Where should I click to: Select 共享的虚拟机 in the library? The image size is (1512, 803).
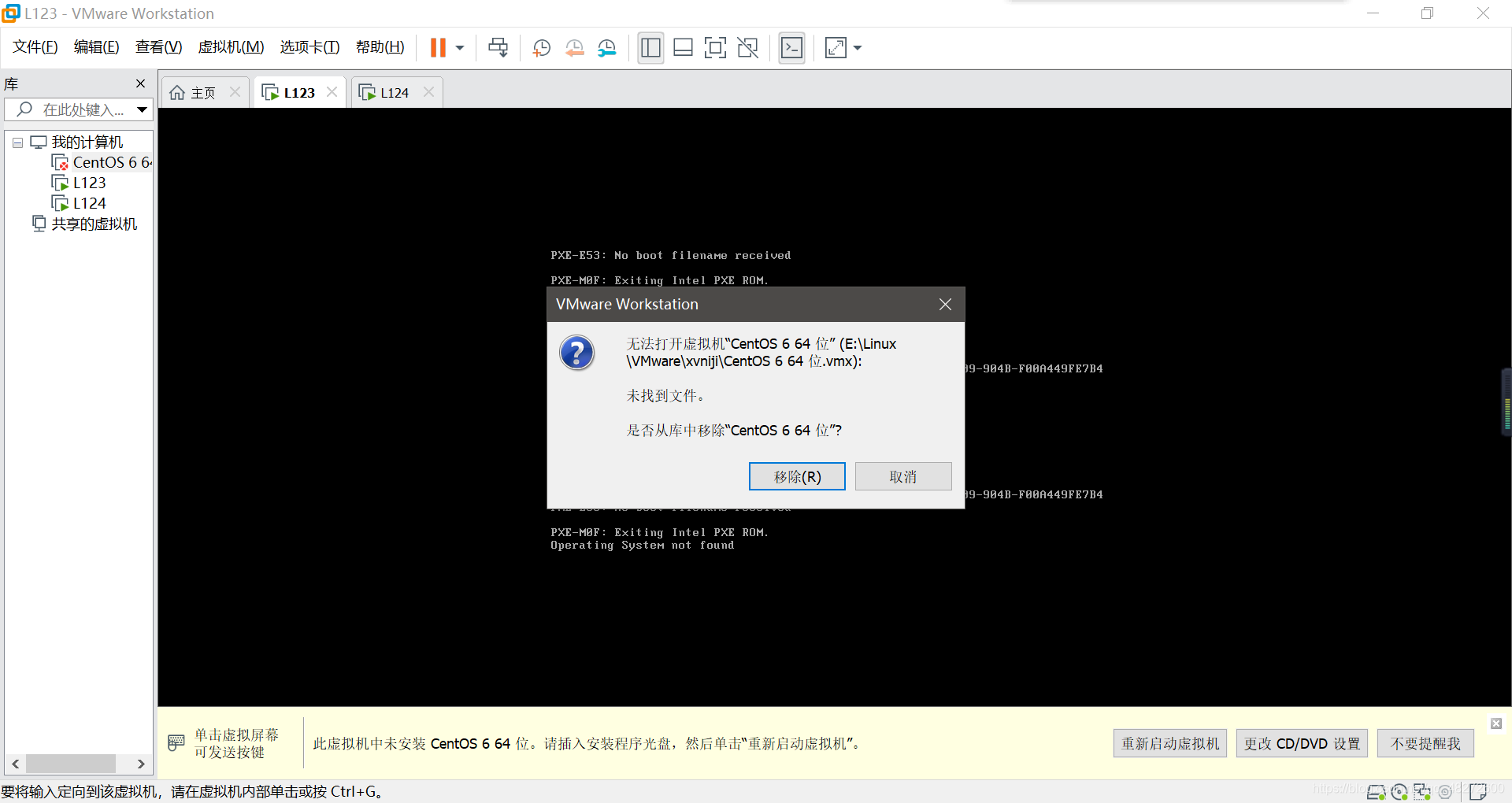pyautogui.click(x=94, y=224)
